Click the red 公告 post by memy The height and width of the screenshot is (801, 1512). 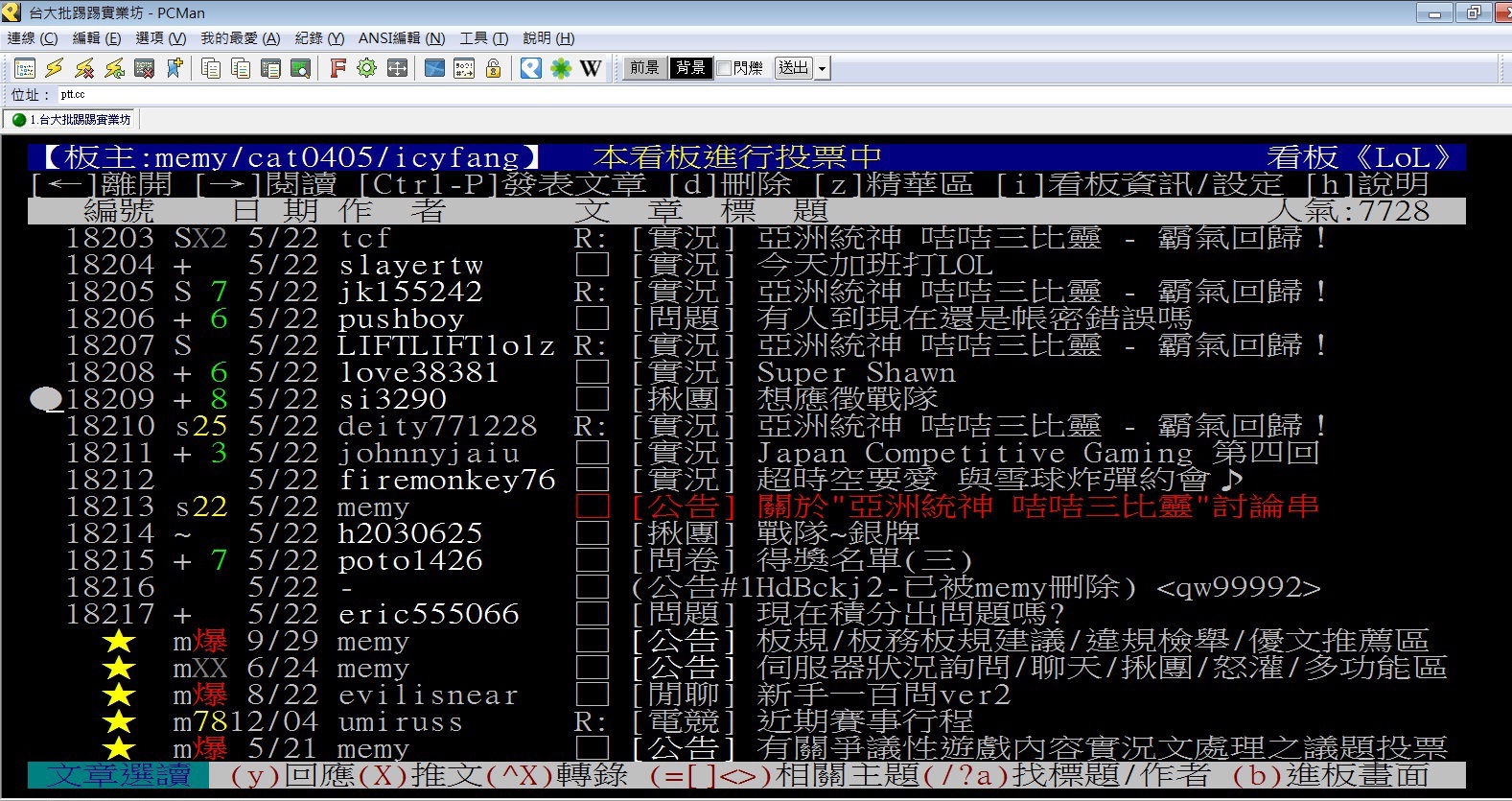(x=947, y=507)
